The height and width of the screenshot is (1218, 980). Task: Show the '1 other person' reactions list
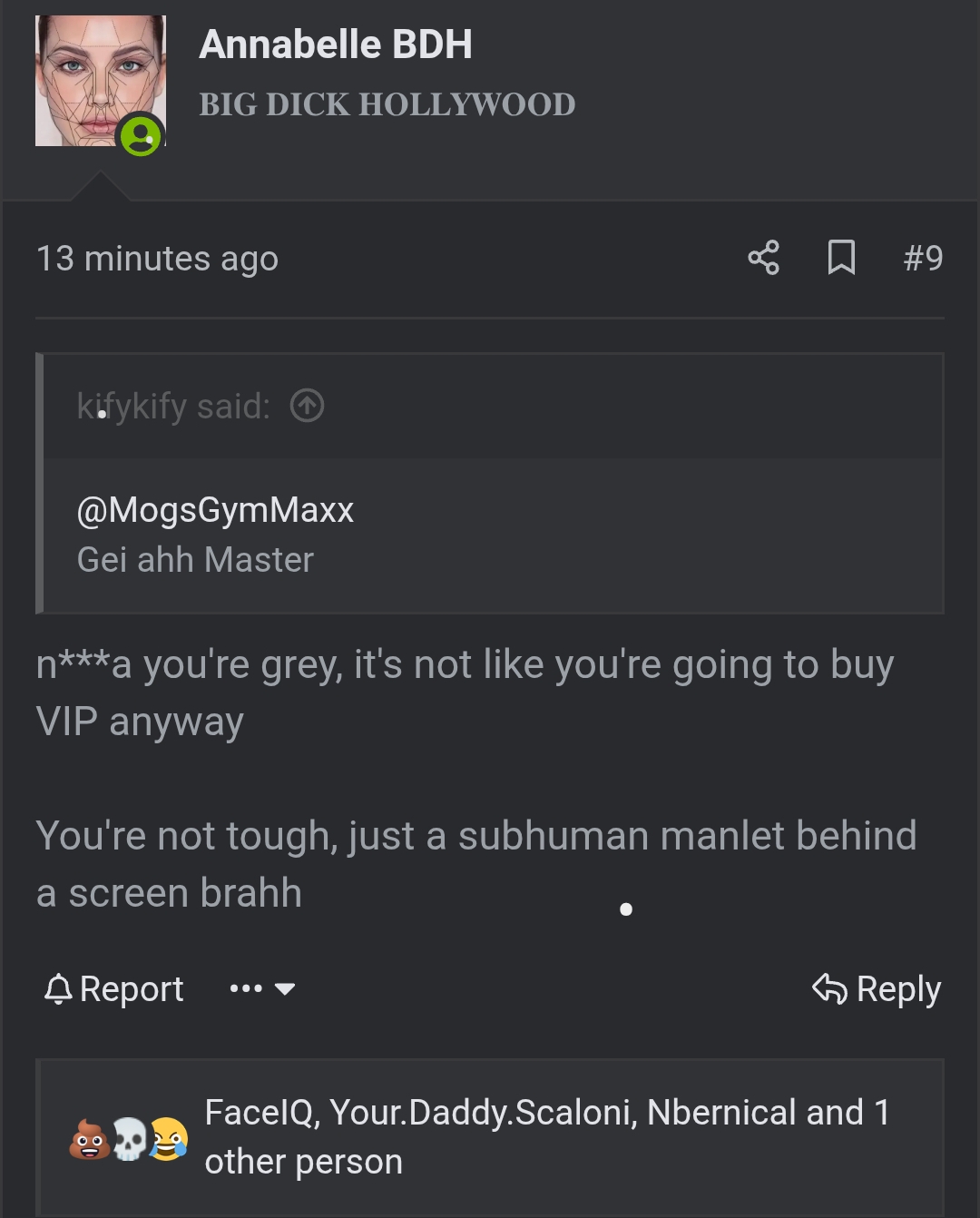click(304, 1162)
